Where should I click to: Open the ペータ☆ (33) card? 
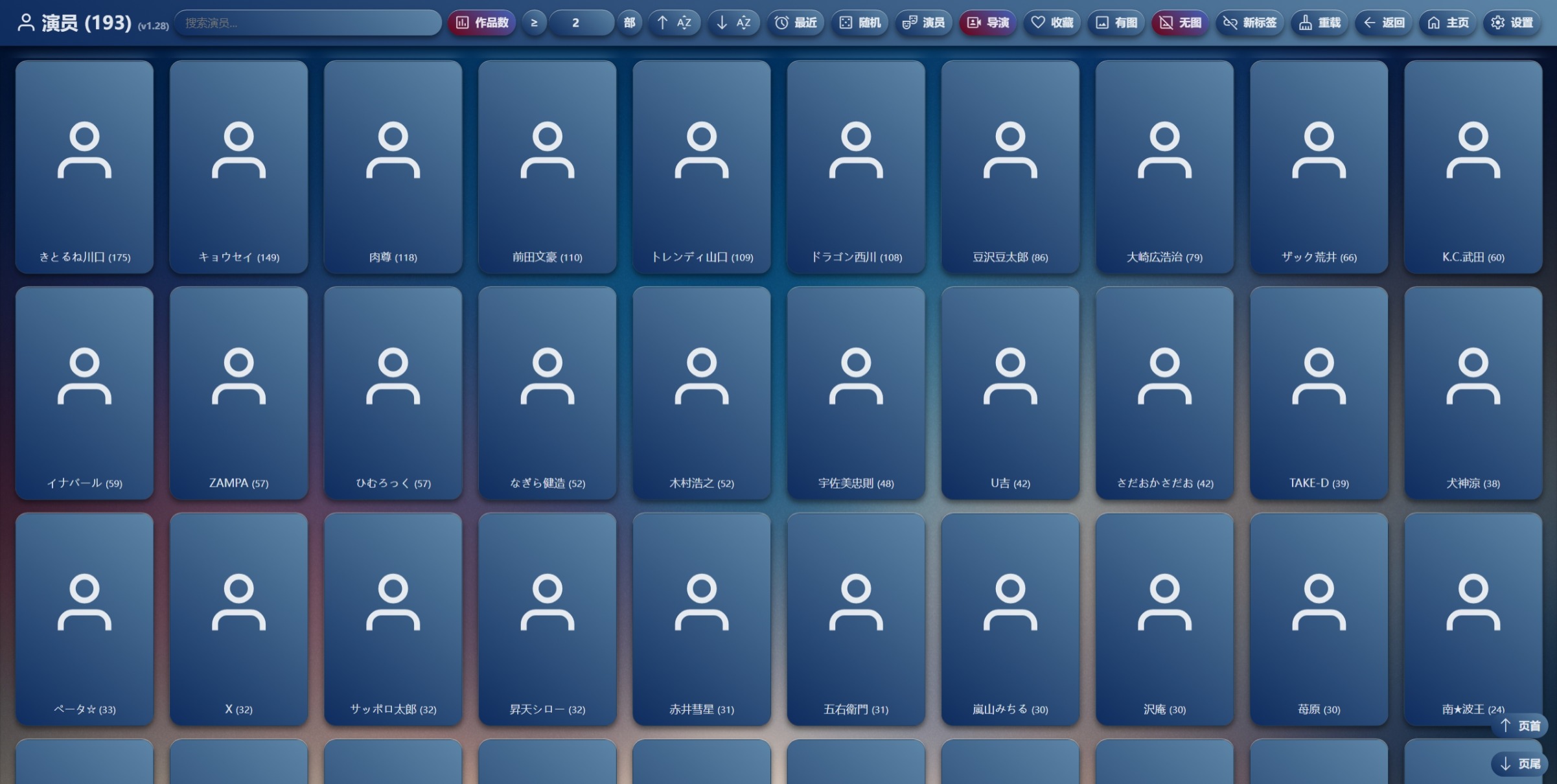pos(84,619)
